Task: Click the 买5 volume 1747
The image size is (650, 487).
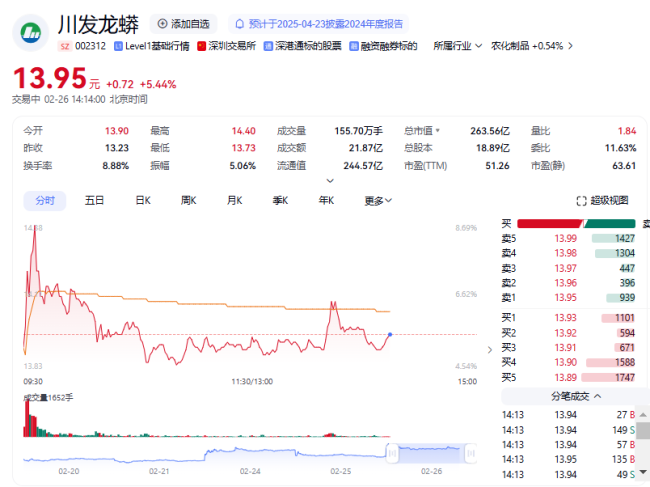Action: coord(625,378)
